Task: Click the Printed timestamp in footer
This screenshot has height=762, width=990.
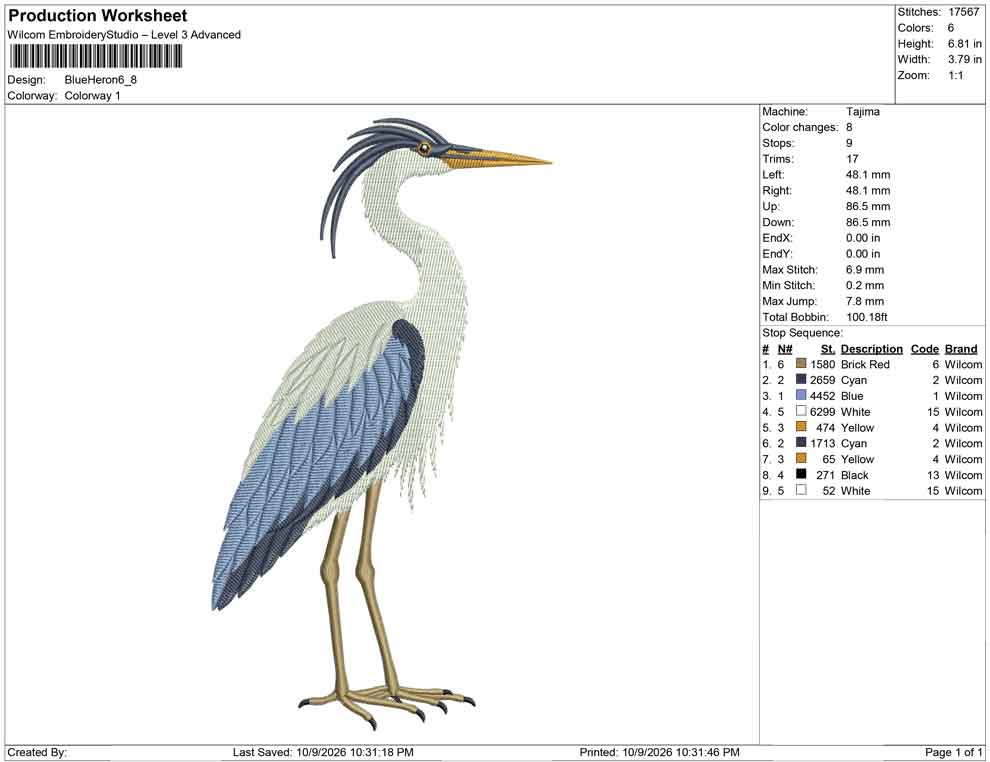Action: 659,752
